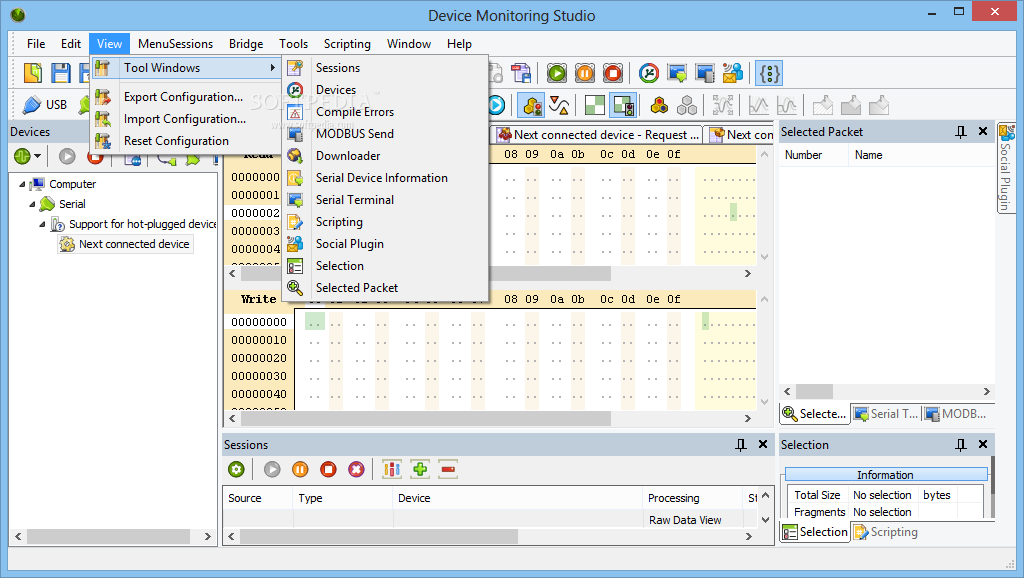Toggle pin of Sessions panel
The height and width of the screenshot is (578, 1024).
[741, 445]
